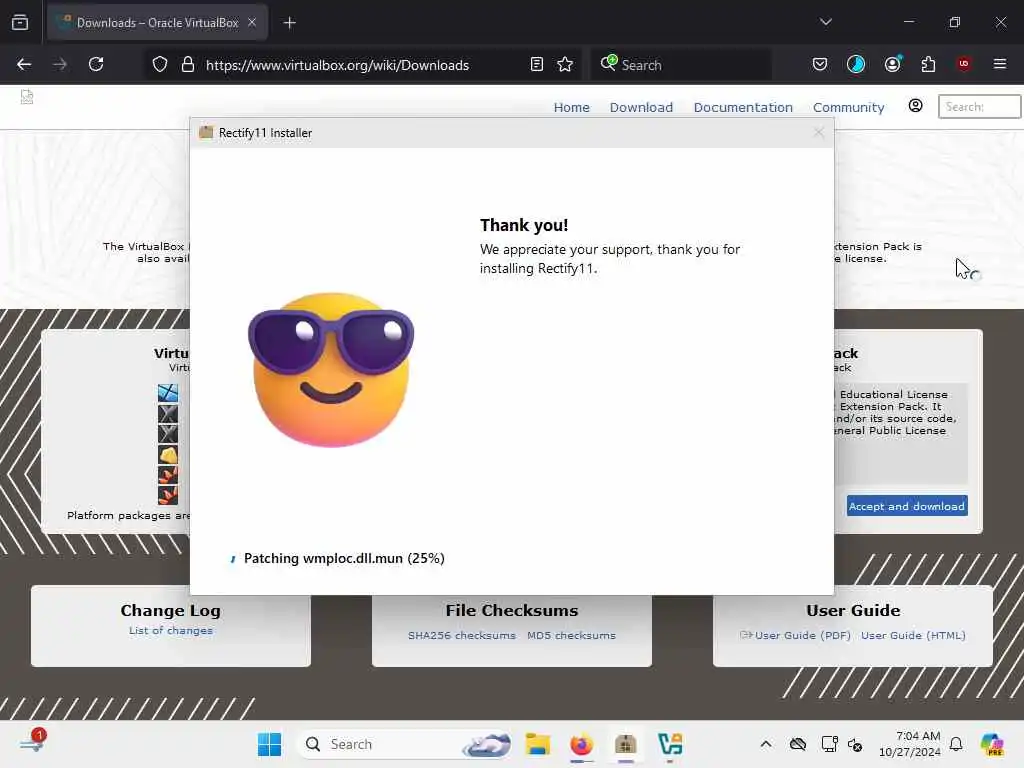Open Download in VirtualBox site nav
The image size is (1024, 768).
click(x=641, y=107)
